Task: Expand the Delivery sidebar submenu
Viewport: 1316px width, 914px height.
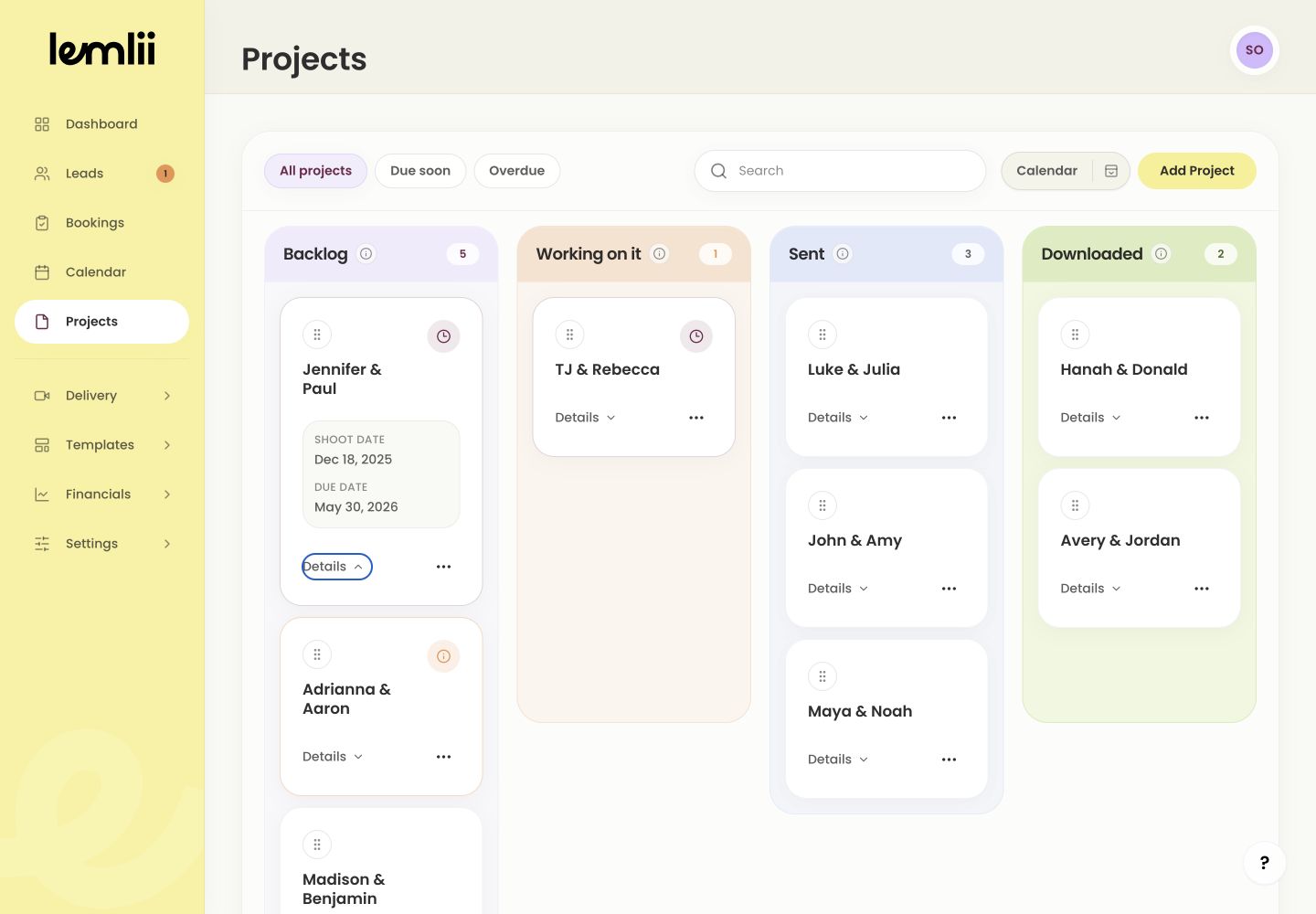Action: pos(102,396)
